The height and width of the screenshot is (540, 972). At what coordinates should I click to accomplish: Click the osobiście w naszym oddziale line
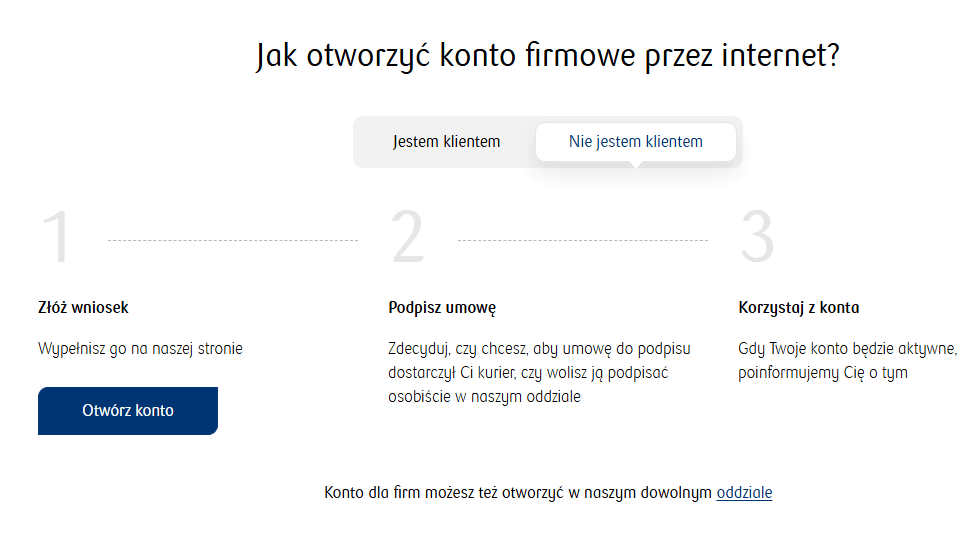pyautogui.click(x=484, y=397)
